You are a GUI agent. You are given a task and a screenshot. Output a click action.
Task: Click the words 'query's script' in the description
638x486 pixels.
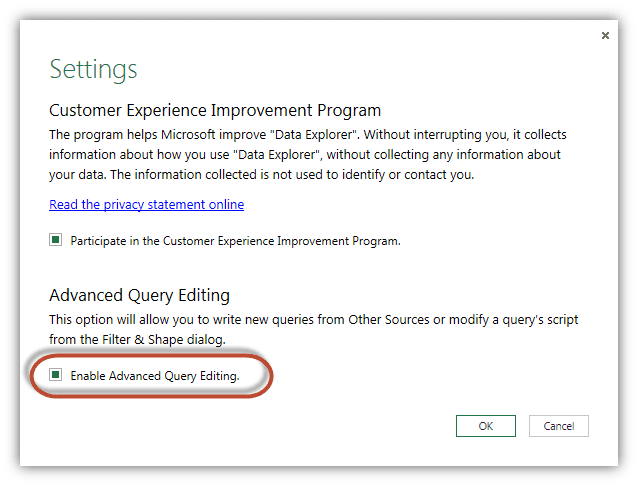click(x=540, y=320)
